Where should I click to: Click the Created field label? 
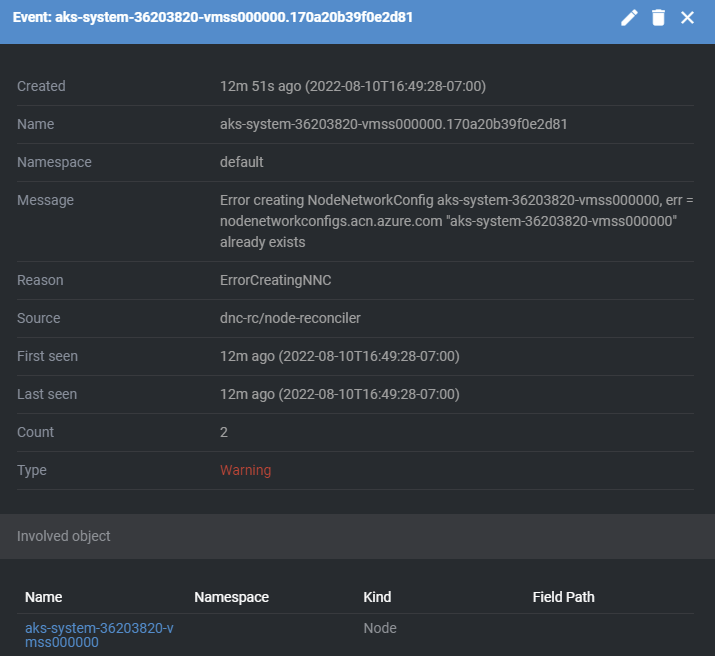[41, 86]
